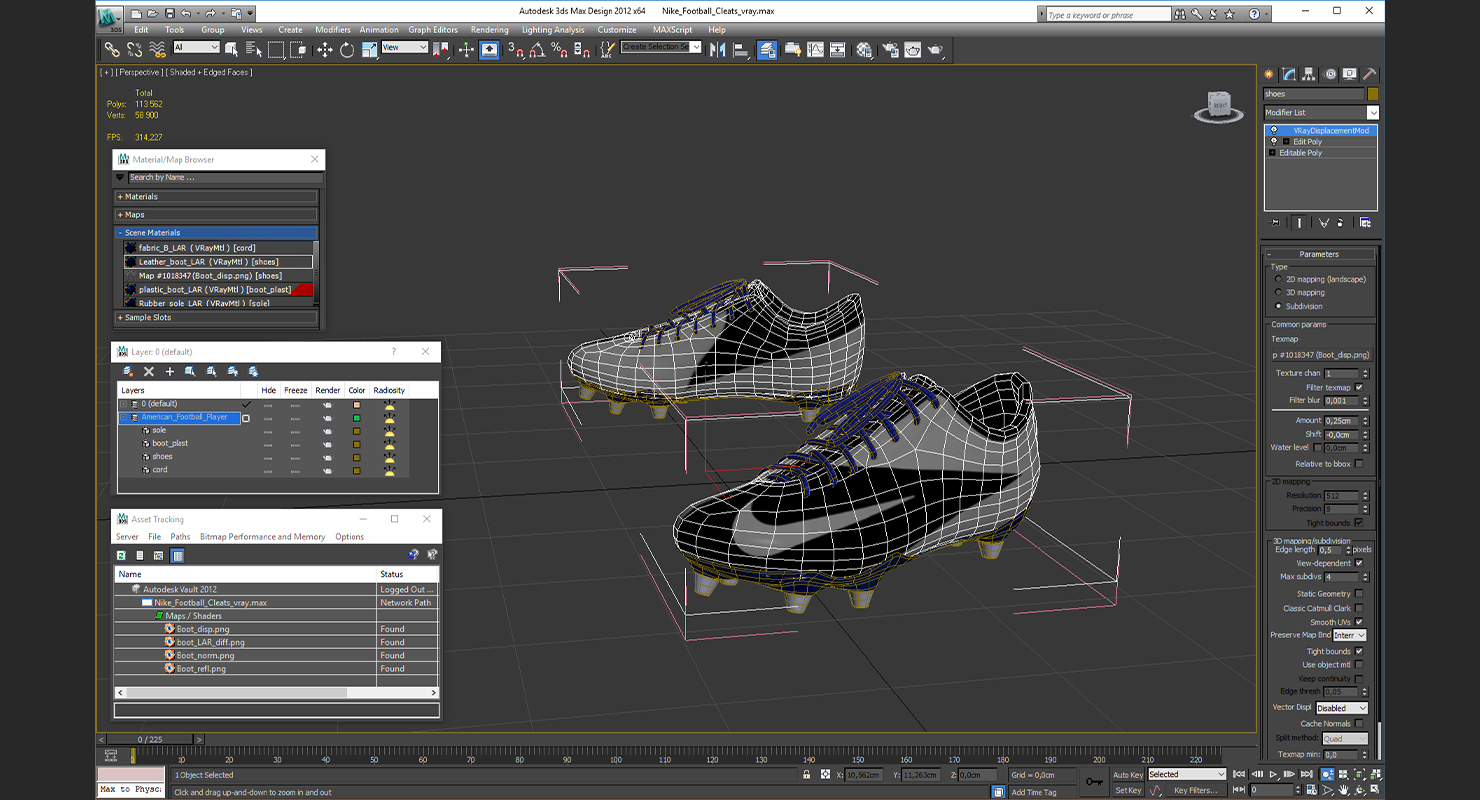Image resolution: width=1480 pixels, height=800 pixels.
Task: Click Delete layer X icon in Layer dialog
Action: pyautogui.click(x=149, y=371)
